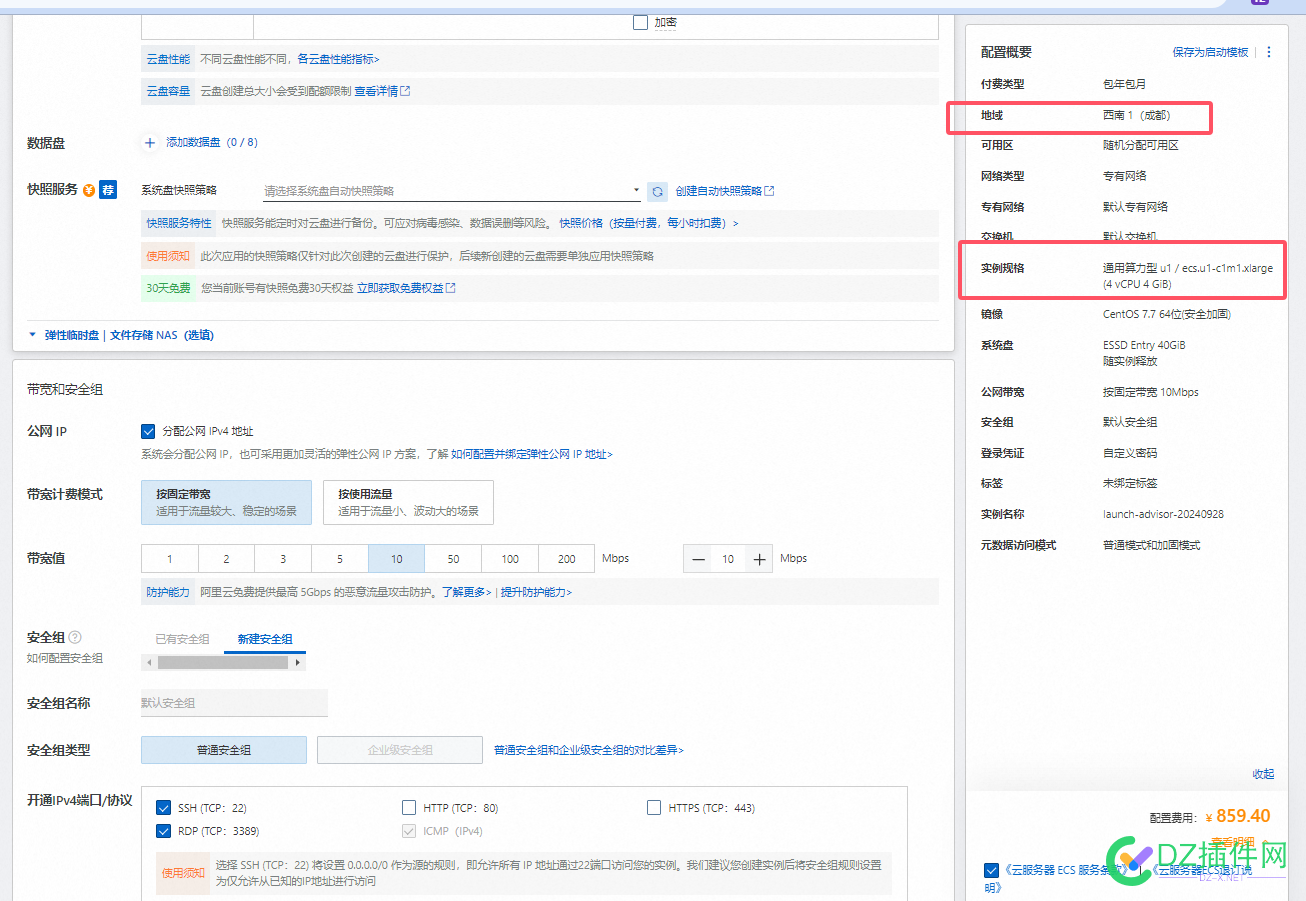Check HTTPS (TCP: 443) port checkbox
Image resolution: width=1306 pixels, height=901 pixels.
(x=654, y=808)
